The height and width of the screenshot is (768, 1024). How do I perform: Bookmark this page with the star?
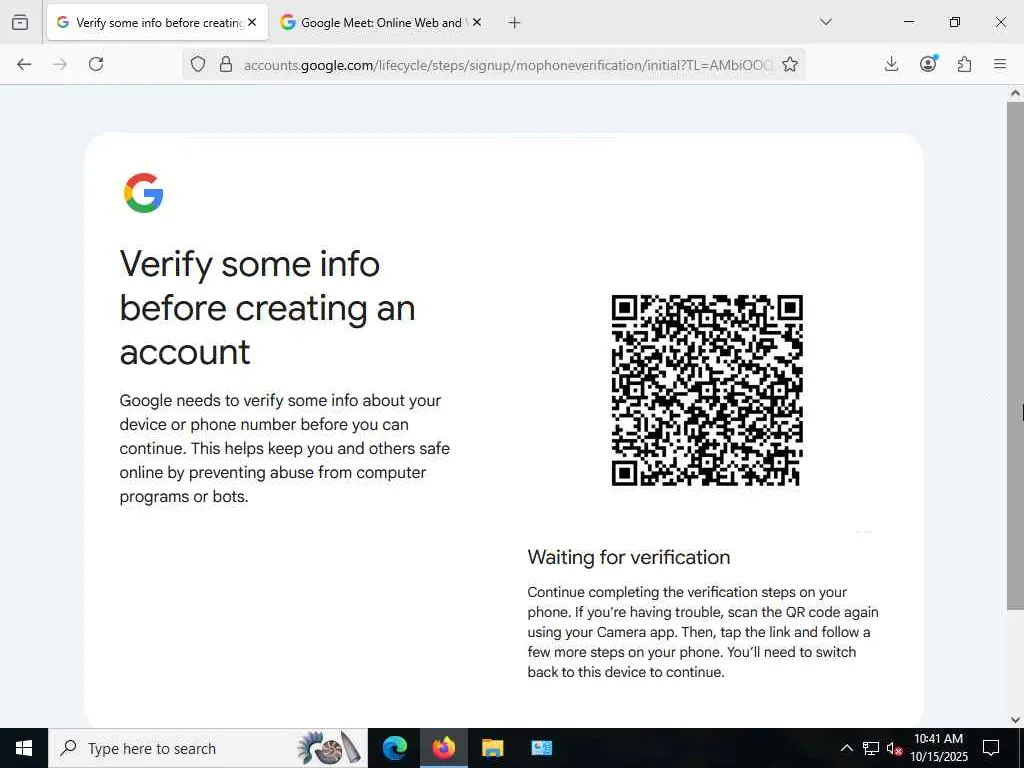click(x=790, y=64)
